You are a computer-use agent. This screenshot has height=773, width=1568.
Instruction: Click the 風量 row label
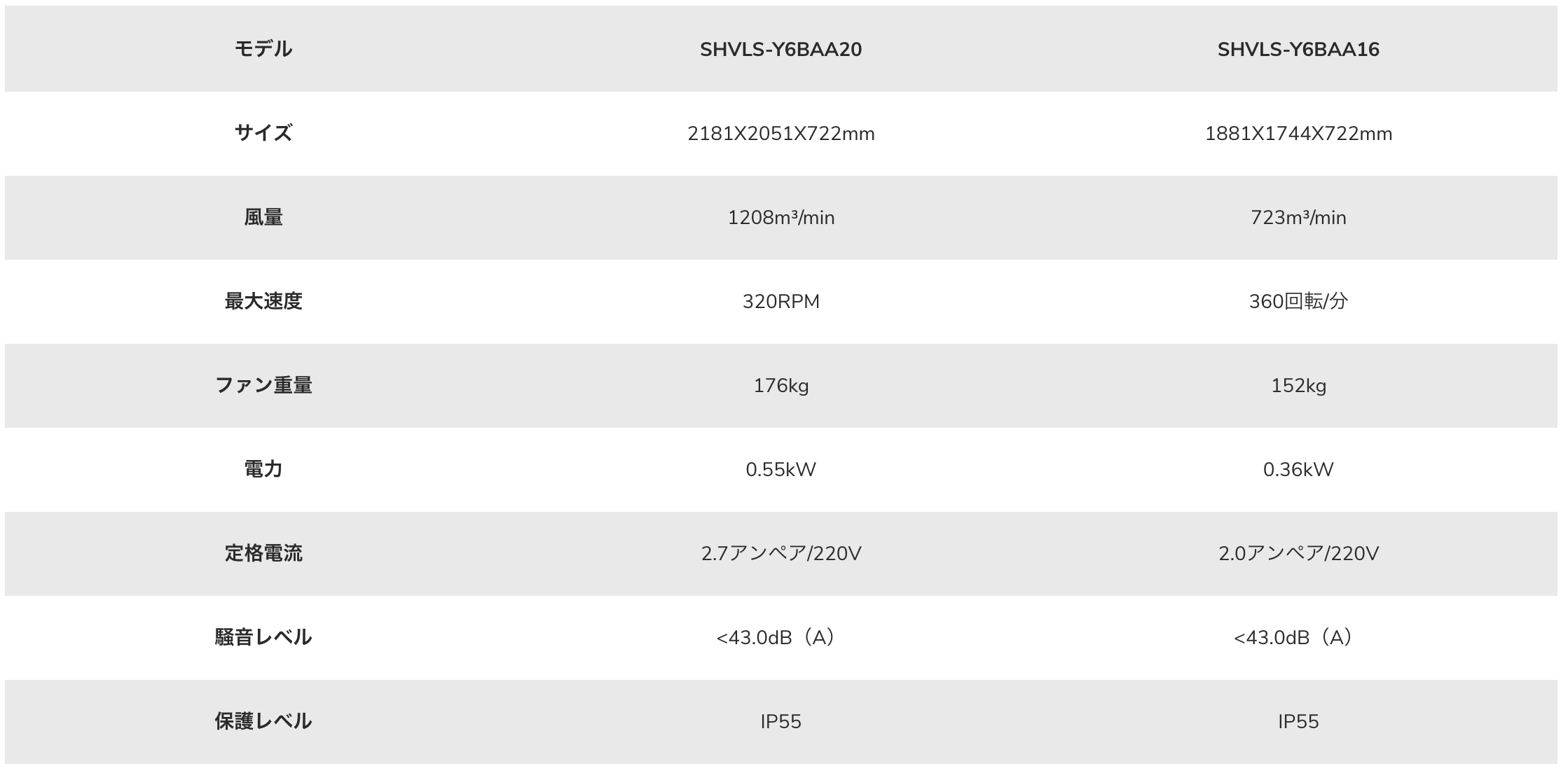click(x=263, y=218)
